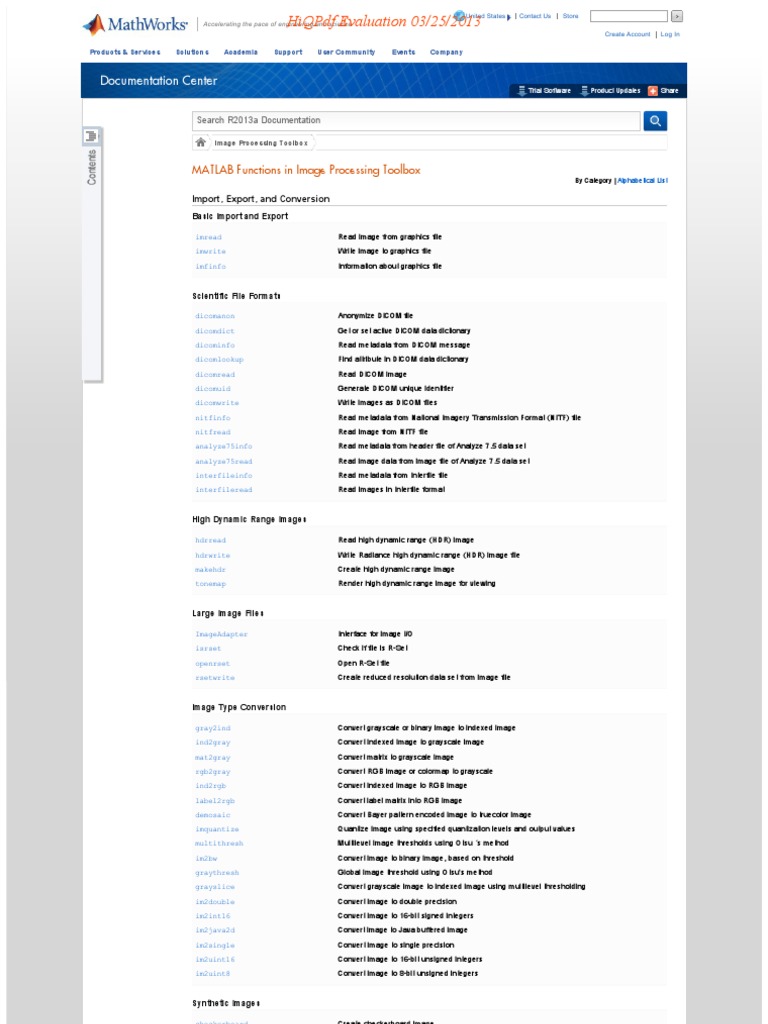Screen dimensions: 768x1024
Task: Open the Support menu
Action: (x=288, y=52)
